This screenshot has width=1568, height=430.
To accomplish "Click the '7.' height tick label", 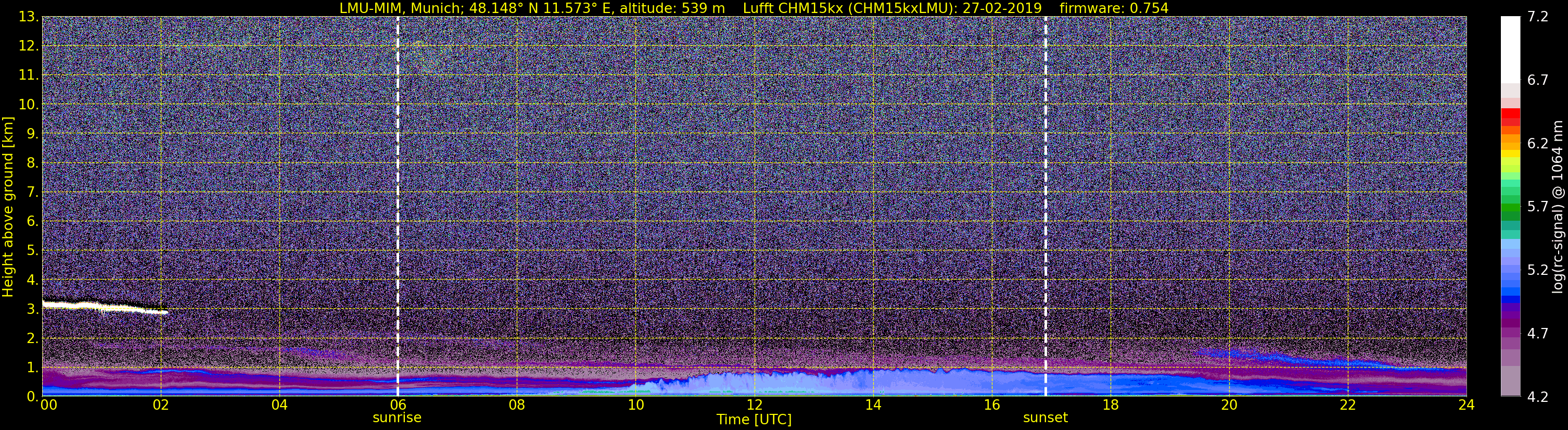I will pyautogui.click(x=32, y=192).
